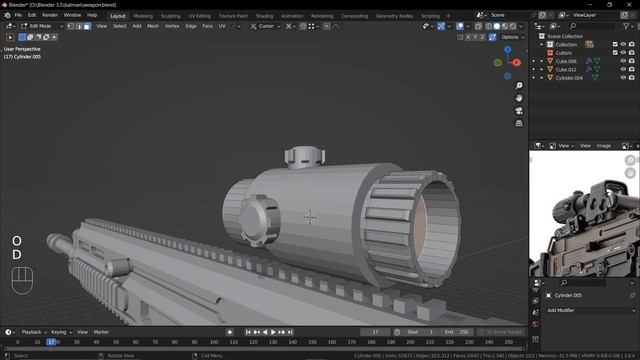The width and height of the screenshot is (640, 360).
Task: Jump to the timeline end frame
Action: [290, 332]
